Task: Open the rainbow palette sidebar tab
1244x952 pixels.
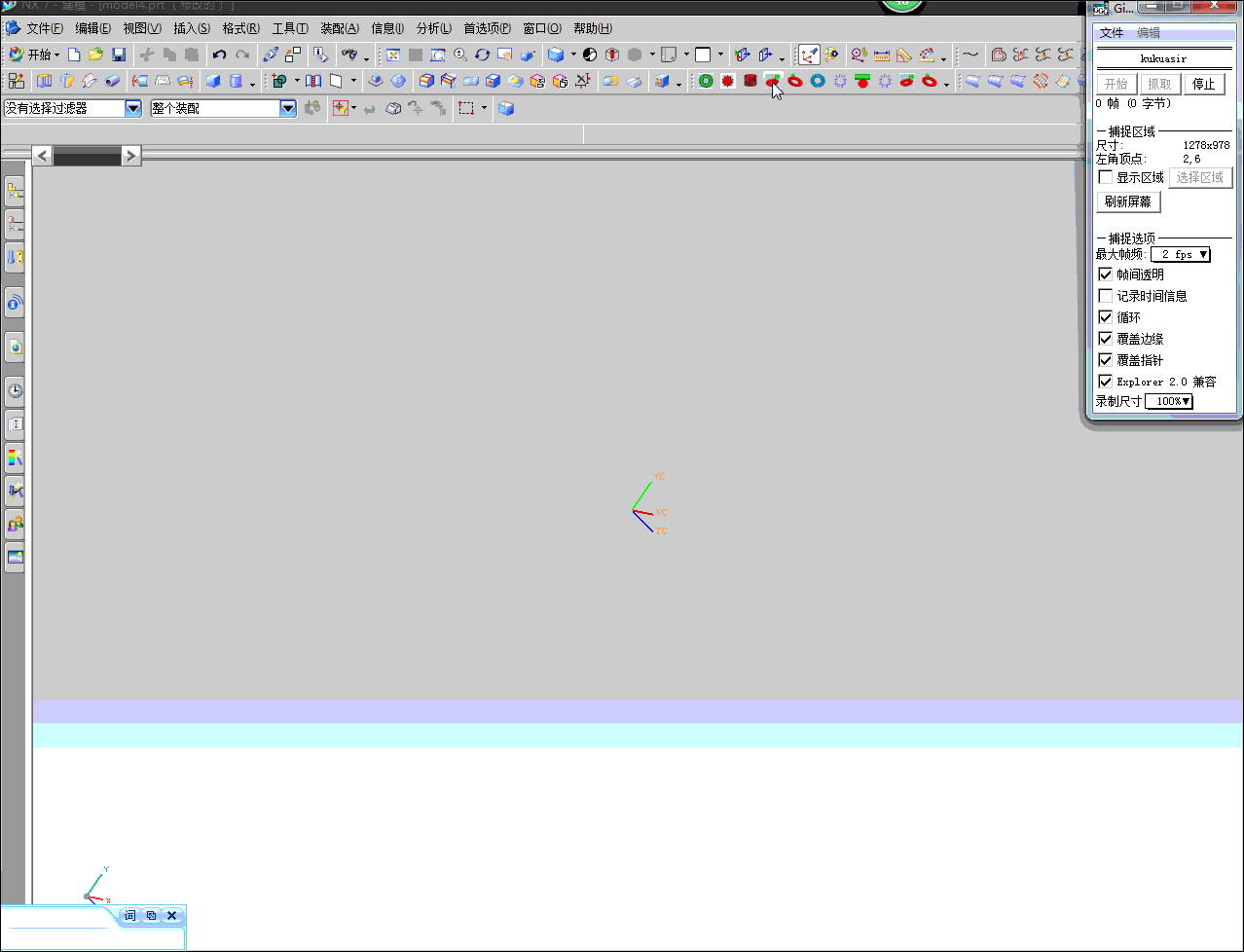Action: [15, 458]
